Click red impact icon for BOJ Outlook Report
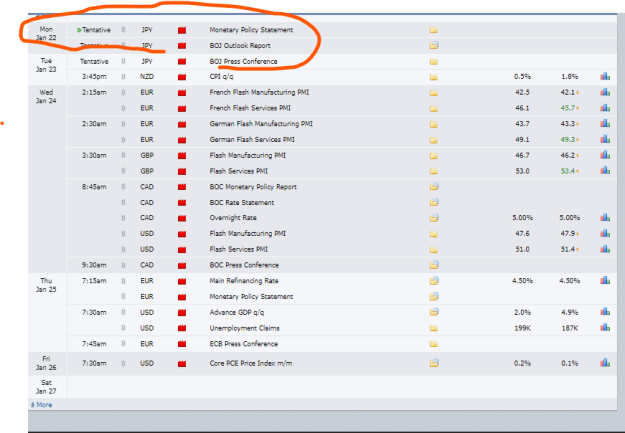 tap(182, 46)
